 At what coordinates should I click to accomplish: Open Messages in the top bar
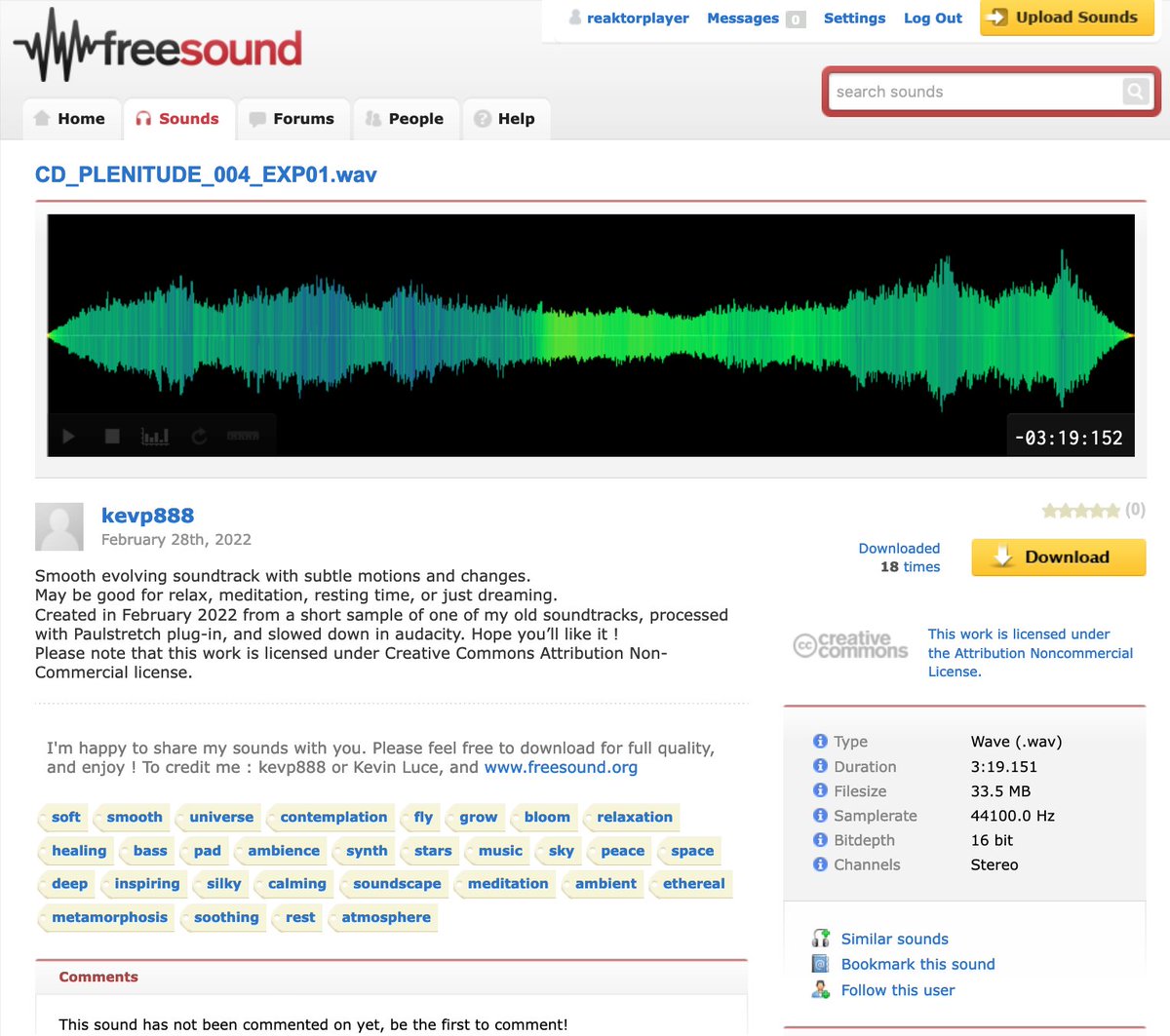click(743, 19)
